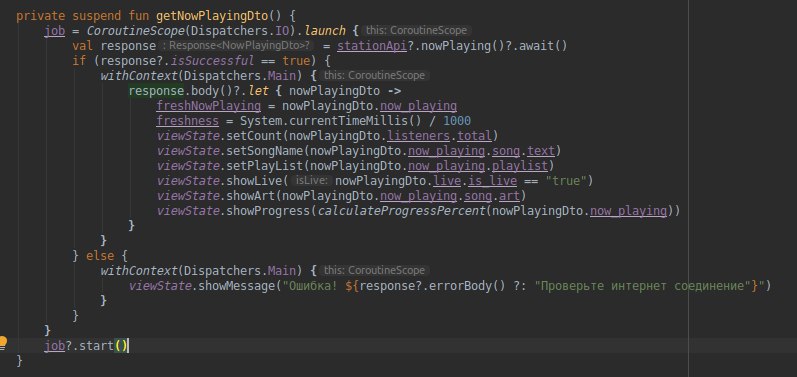Click the playlist property in setPlayList
Viewport: 797px width, 377px height.
[x=520, y=166]
